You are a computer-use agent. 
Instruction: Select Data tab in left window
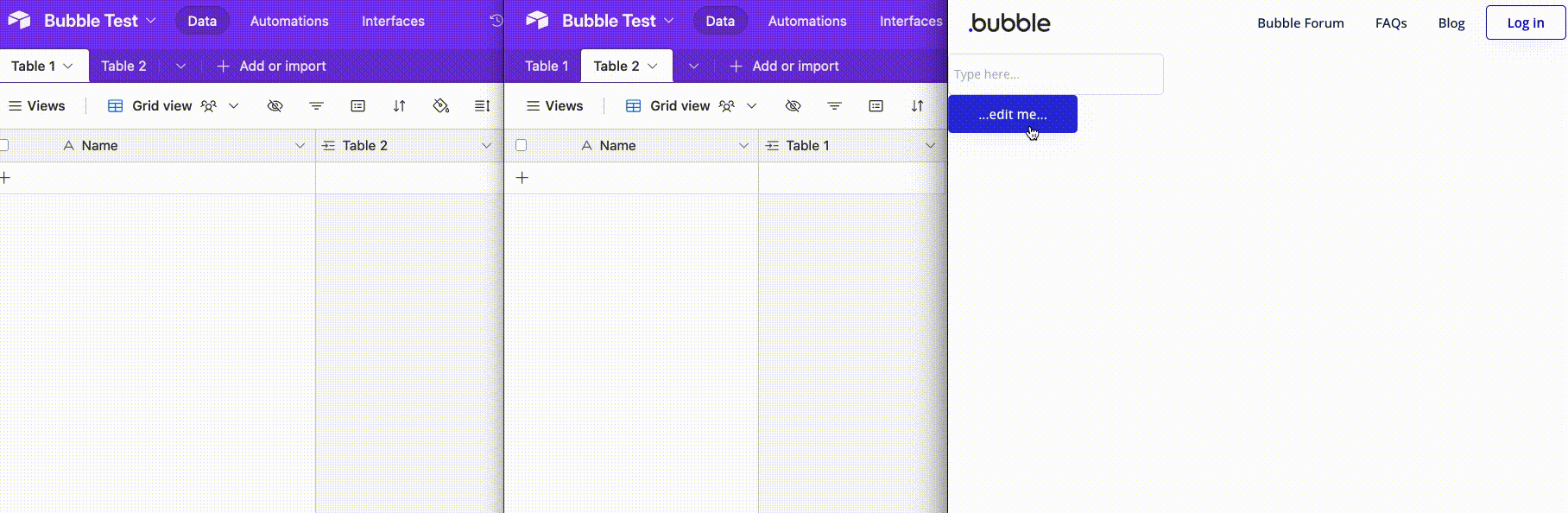[202, 21]
